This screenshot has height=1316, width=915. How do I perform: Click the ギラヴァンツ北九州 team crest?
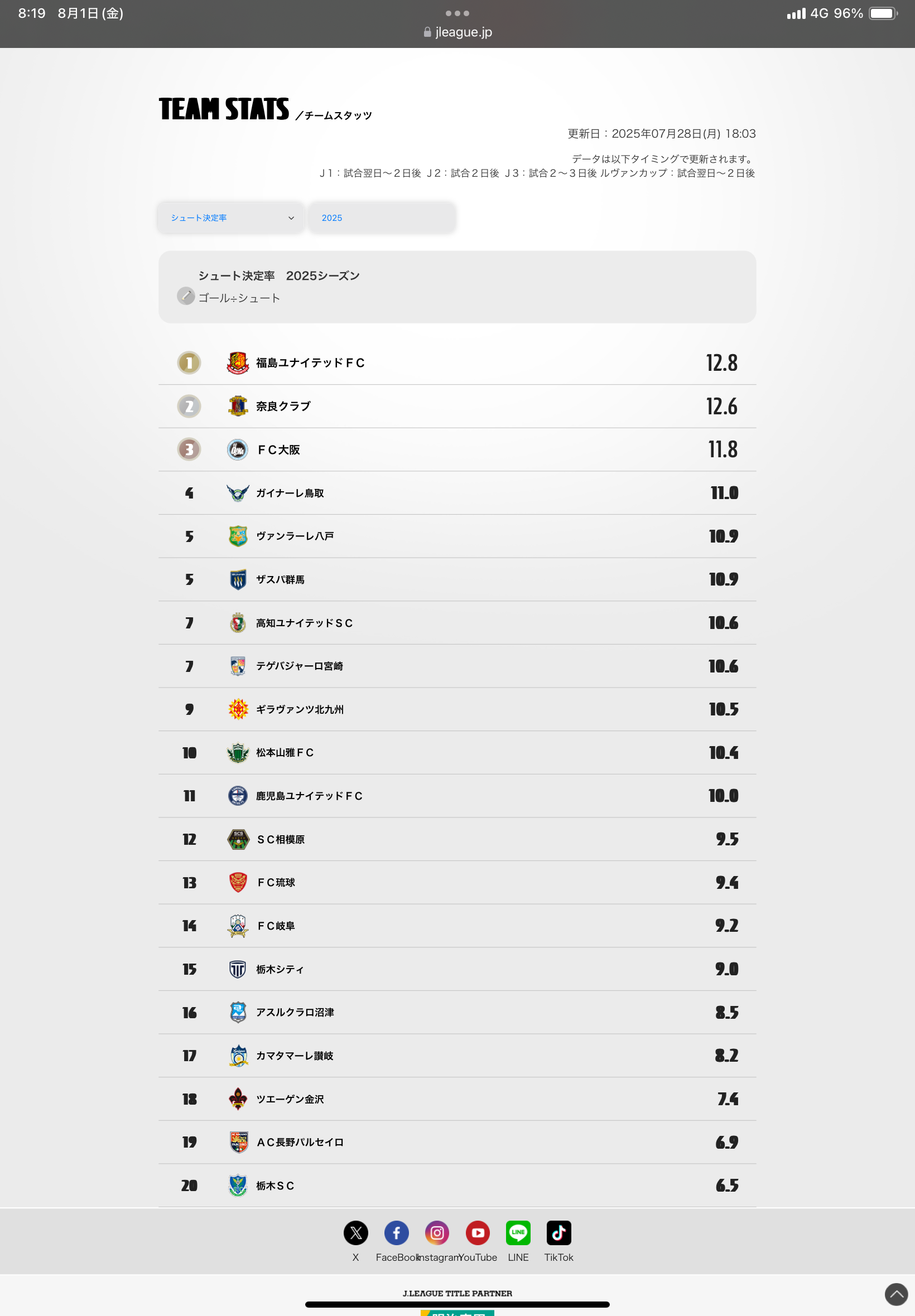[237, 709]
